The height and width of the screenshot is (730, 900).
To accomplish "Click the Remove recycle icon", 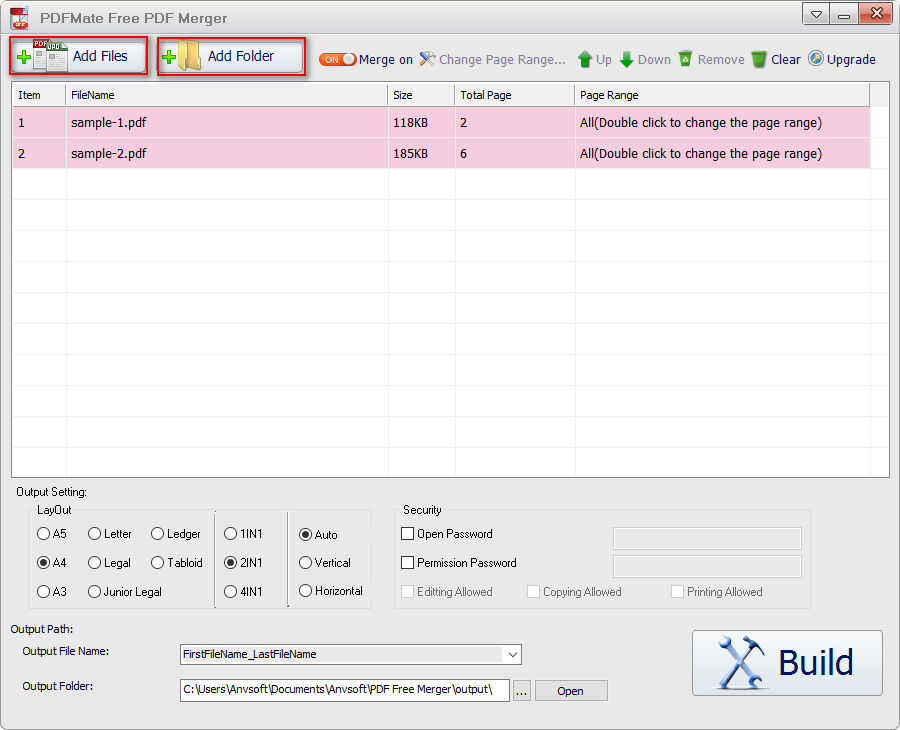I will pyautogui.click(x=685, y=59).
